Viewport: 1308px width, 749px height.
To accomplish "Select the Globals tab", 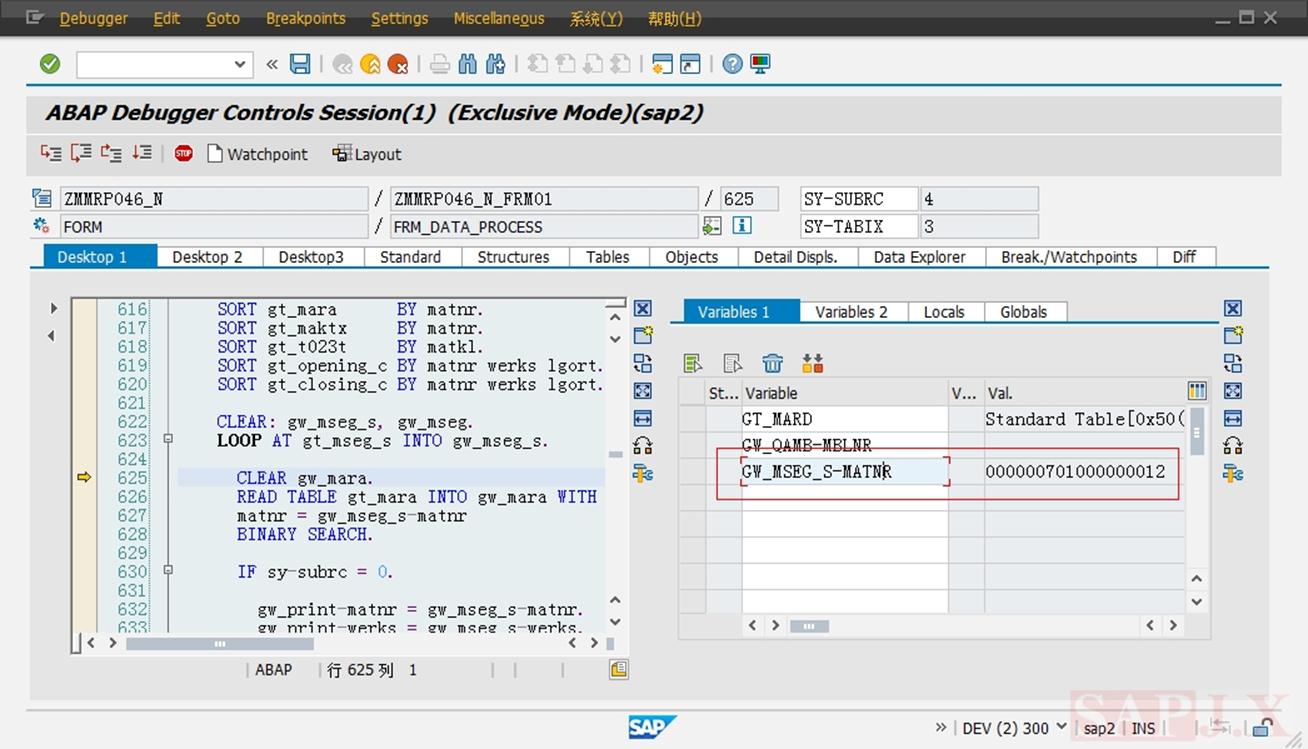I will point(1024,312).
